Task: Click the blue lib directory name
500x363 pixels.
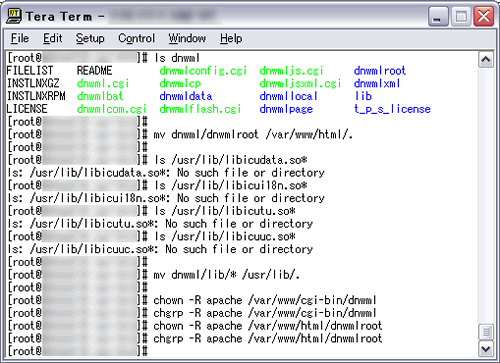Action: click(363, 96)
